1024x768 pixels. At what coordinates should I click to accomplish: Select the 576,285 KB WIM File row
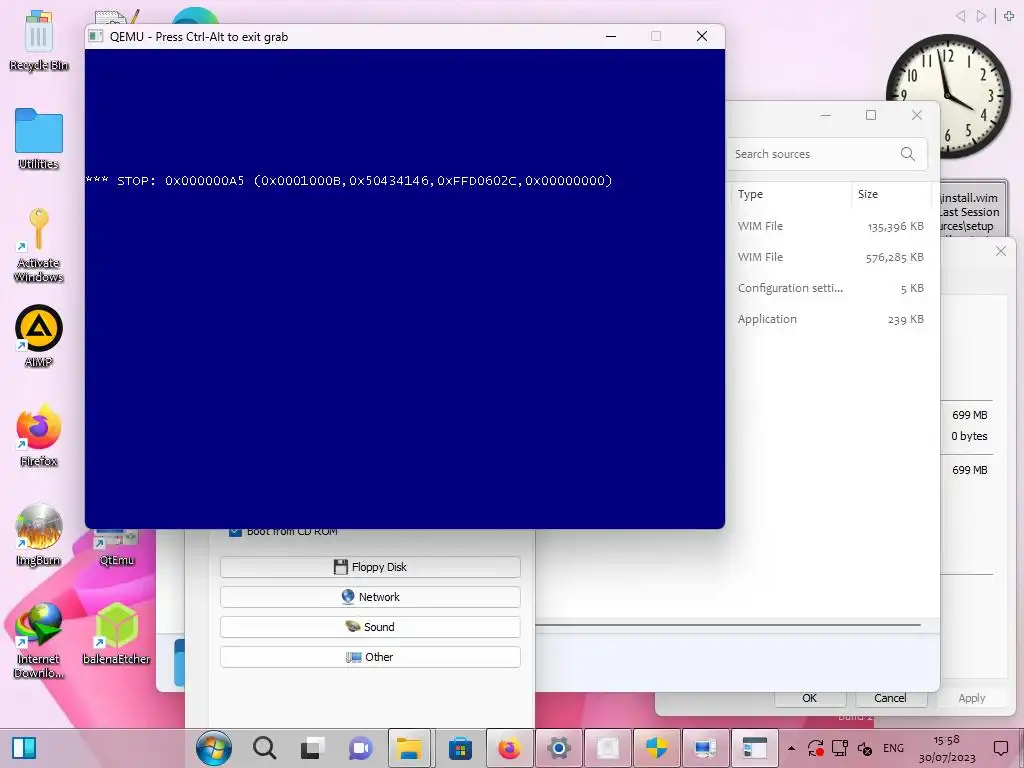[x=831, y=257]
